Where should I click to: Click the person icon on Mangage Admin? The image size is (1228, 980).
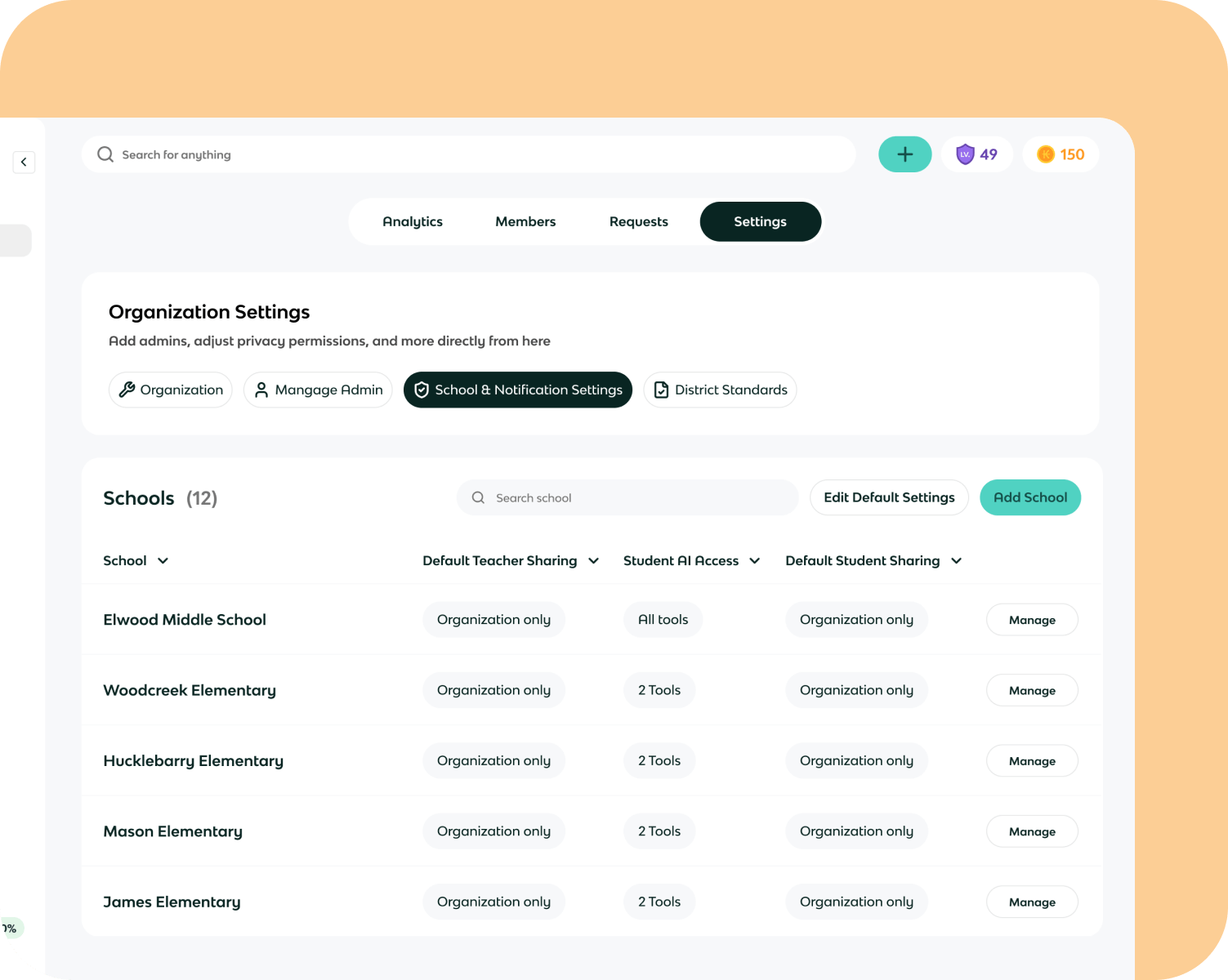261,390
